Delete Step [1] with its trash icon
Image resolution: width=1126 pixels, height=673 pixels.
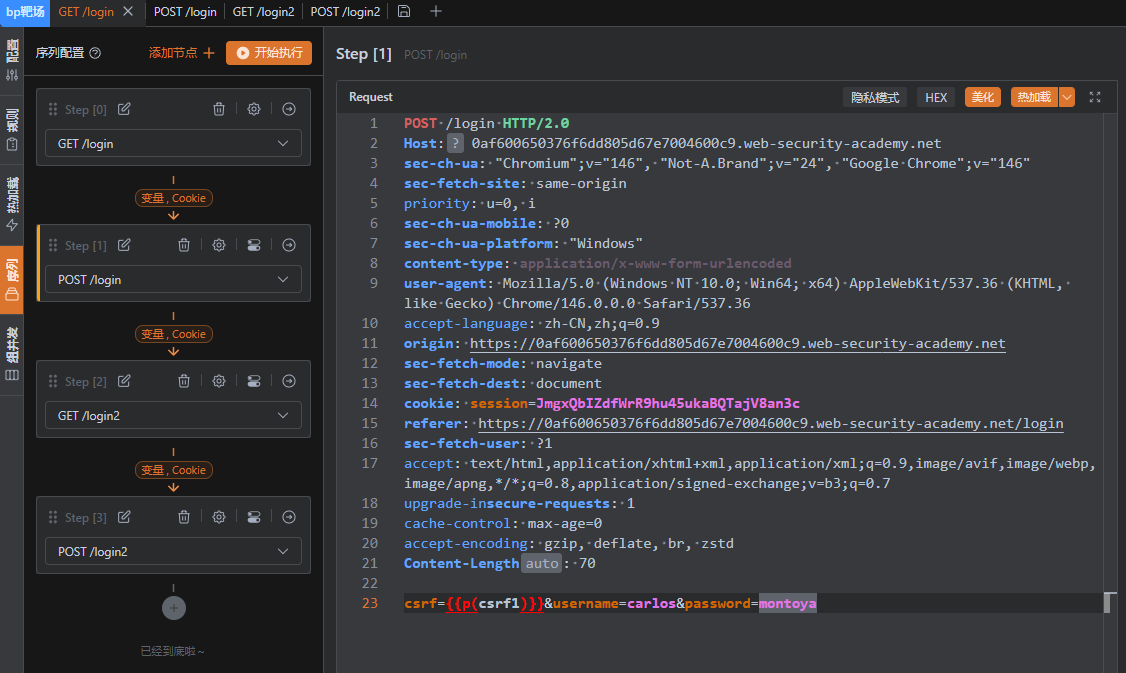click(184, 245)
